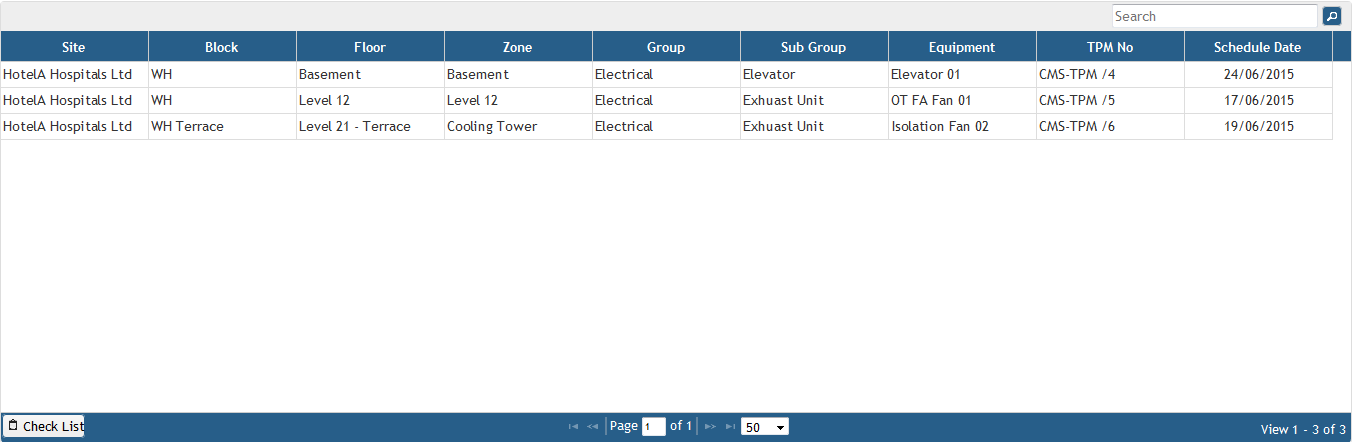This screenshot has height=442, width=1352.
Task: Click the search magnifier icon button
Action: 1331,16
